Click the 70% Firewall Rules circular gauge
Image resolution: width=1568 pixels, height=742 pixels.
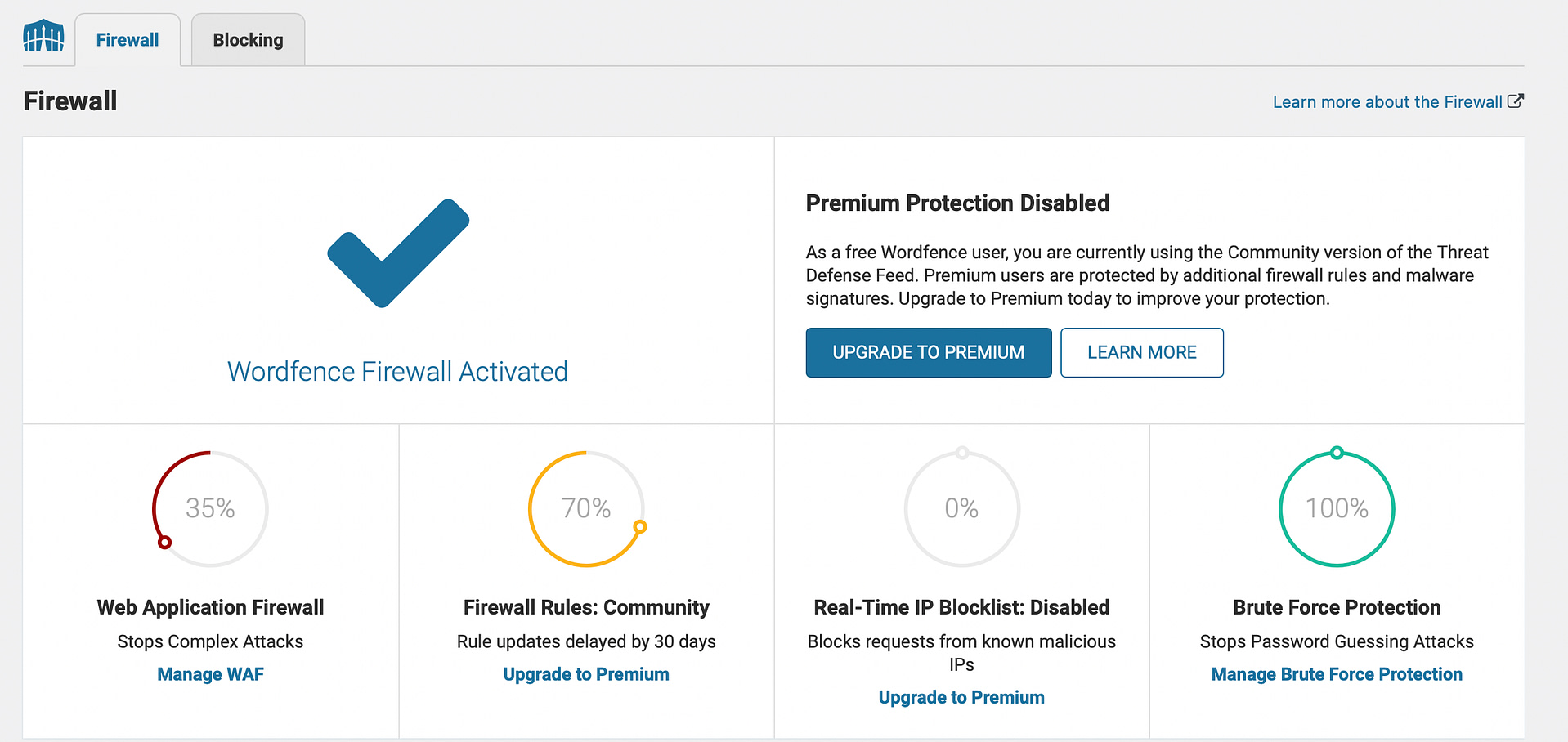click(x=586, y=508)
